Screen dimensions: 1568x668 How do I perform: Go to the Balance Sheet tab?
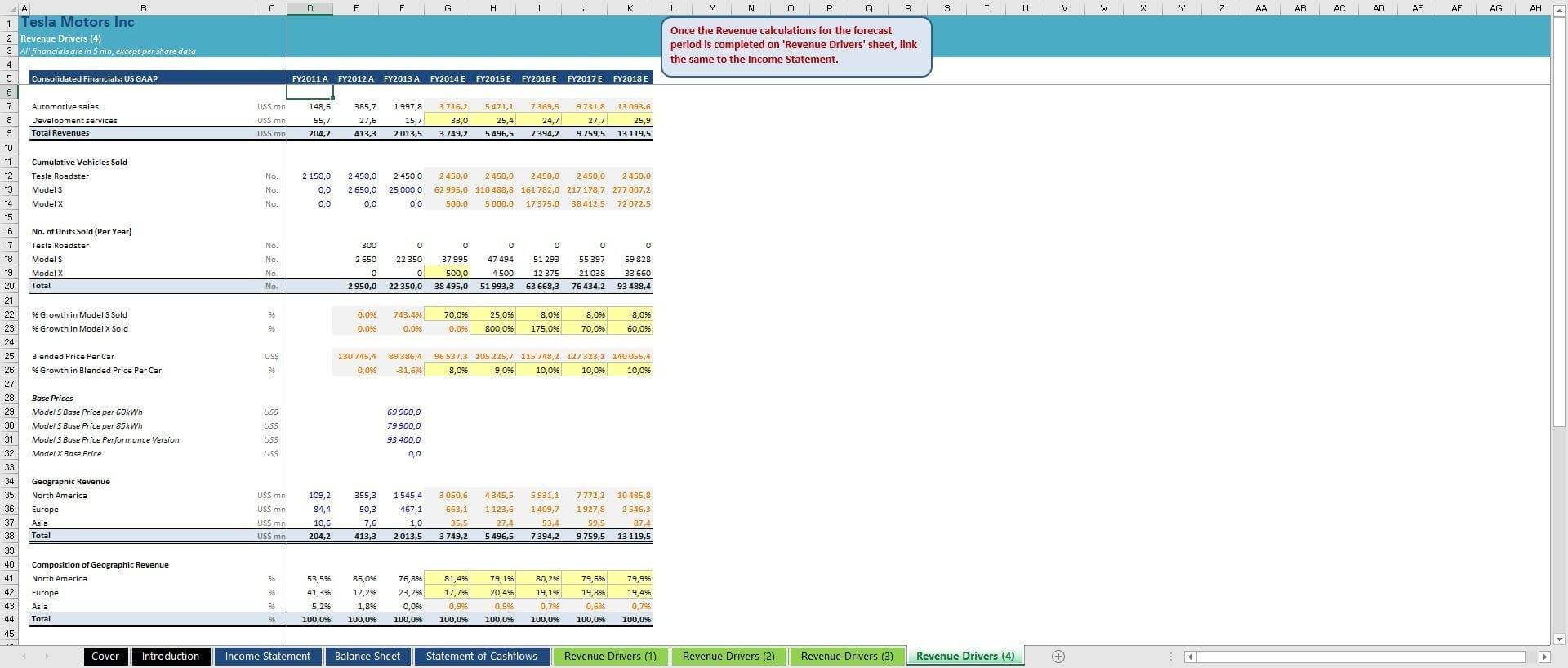point(367,657)
